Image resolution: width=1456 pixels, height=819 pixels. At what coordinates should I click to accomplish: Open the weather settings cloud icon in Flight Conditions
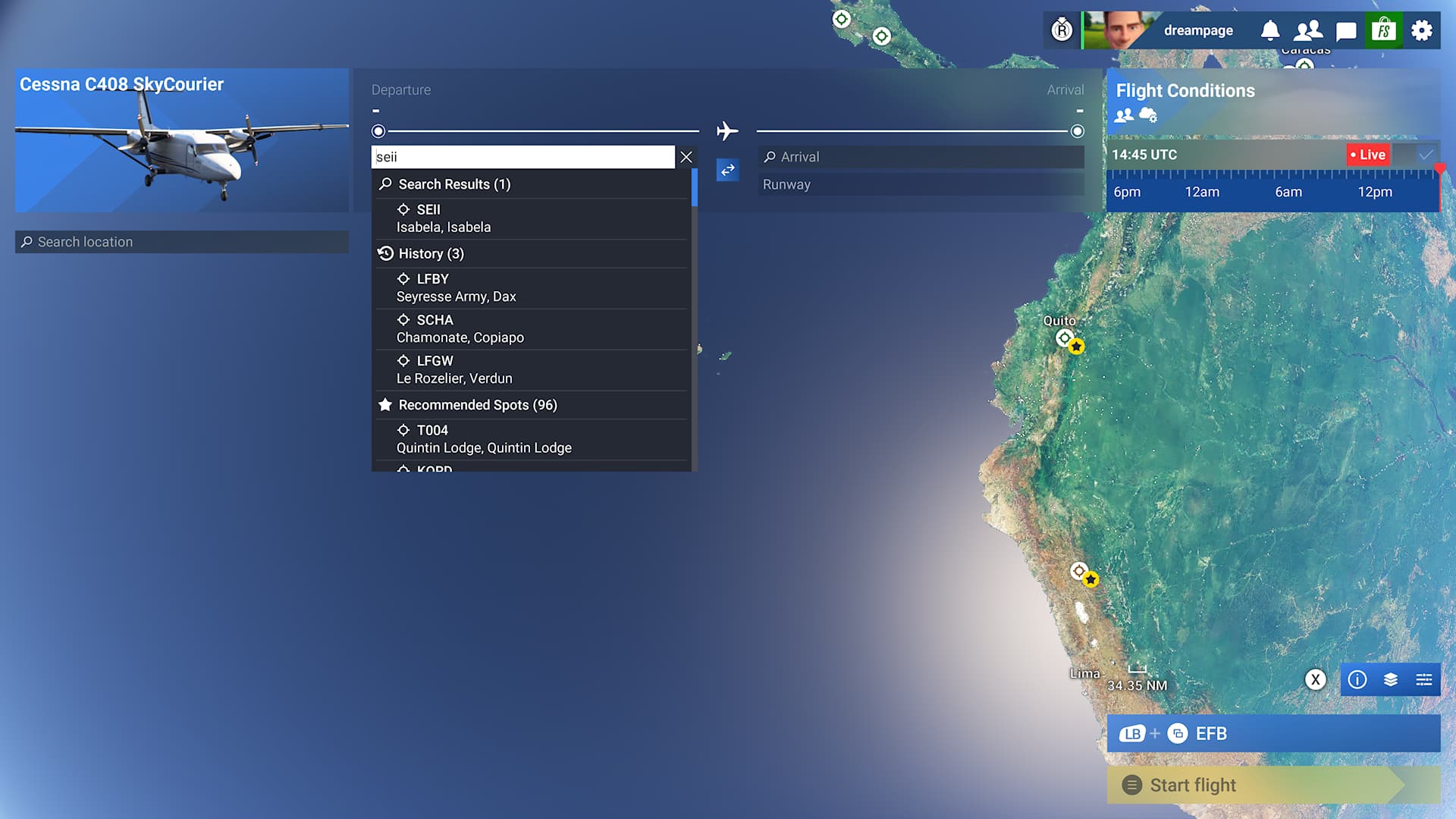tap(1148, 116)
